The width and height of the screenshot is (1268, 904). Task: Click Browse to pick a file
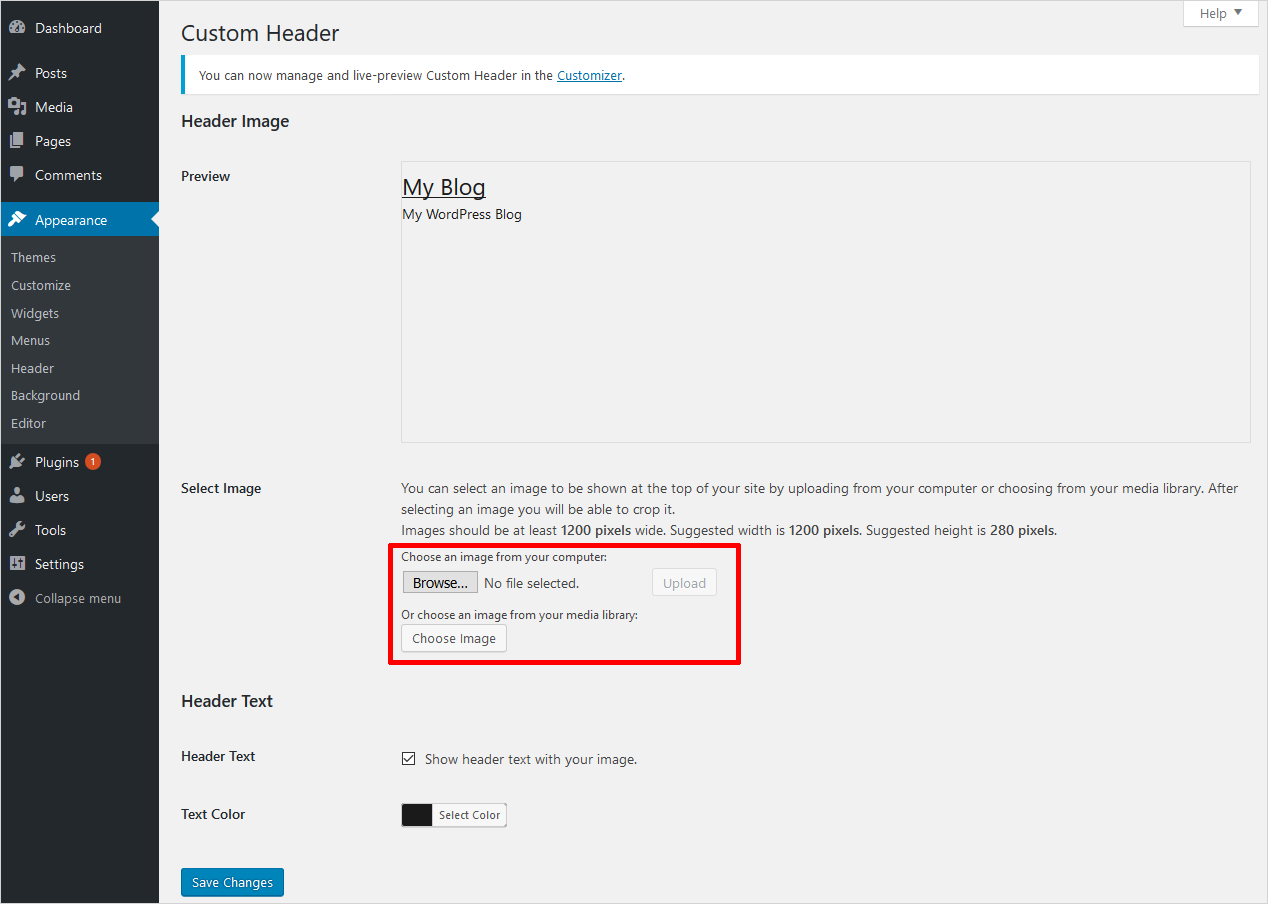click(440, 582)
